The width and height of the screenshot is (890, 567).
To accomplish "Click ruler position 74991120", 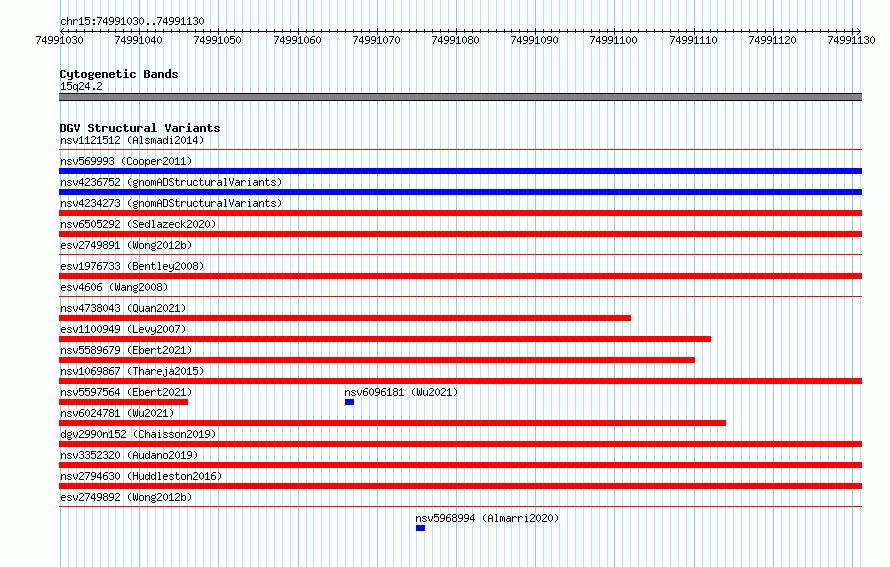I will coord(773,40).
